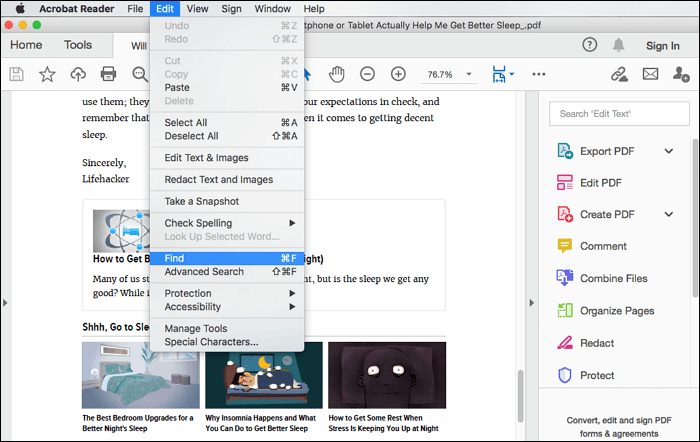
Task: Expand the Create PDF chevron
Action: (669, 215)
